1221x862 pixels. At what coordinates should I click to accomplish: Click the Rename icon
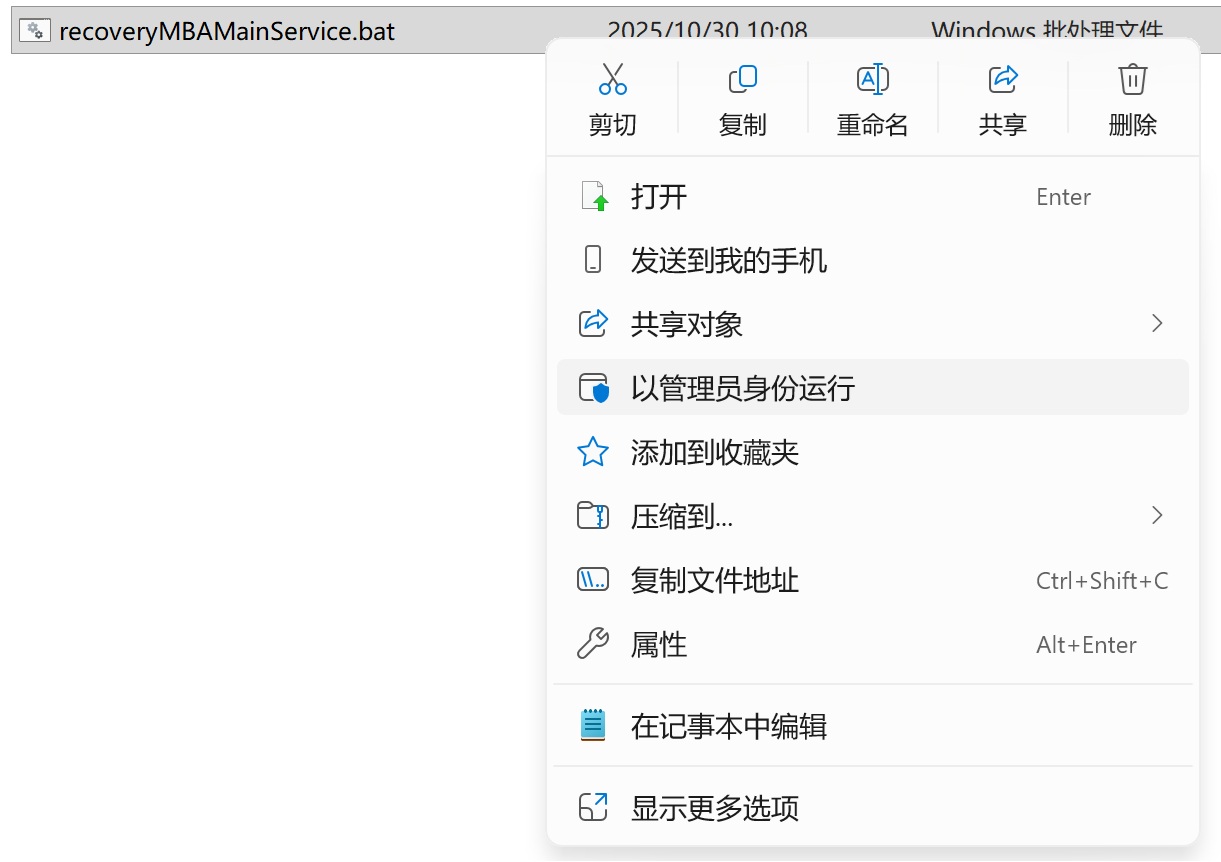(872, 79)
